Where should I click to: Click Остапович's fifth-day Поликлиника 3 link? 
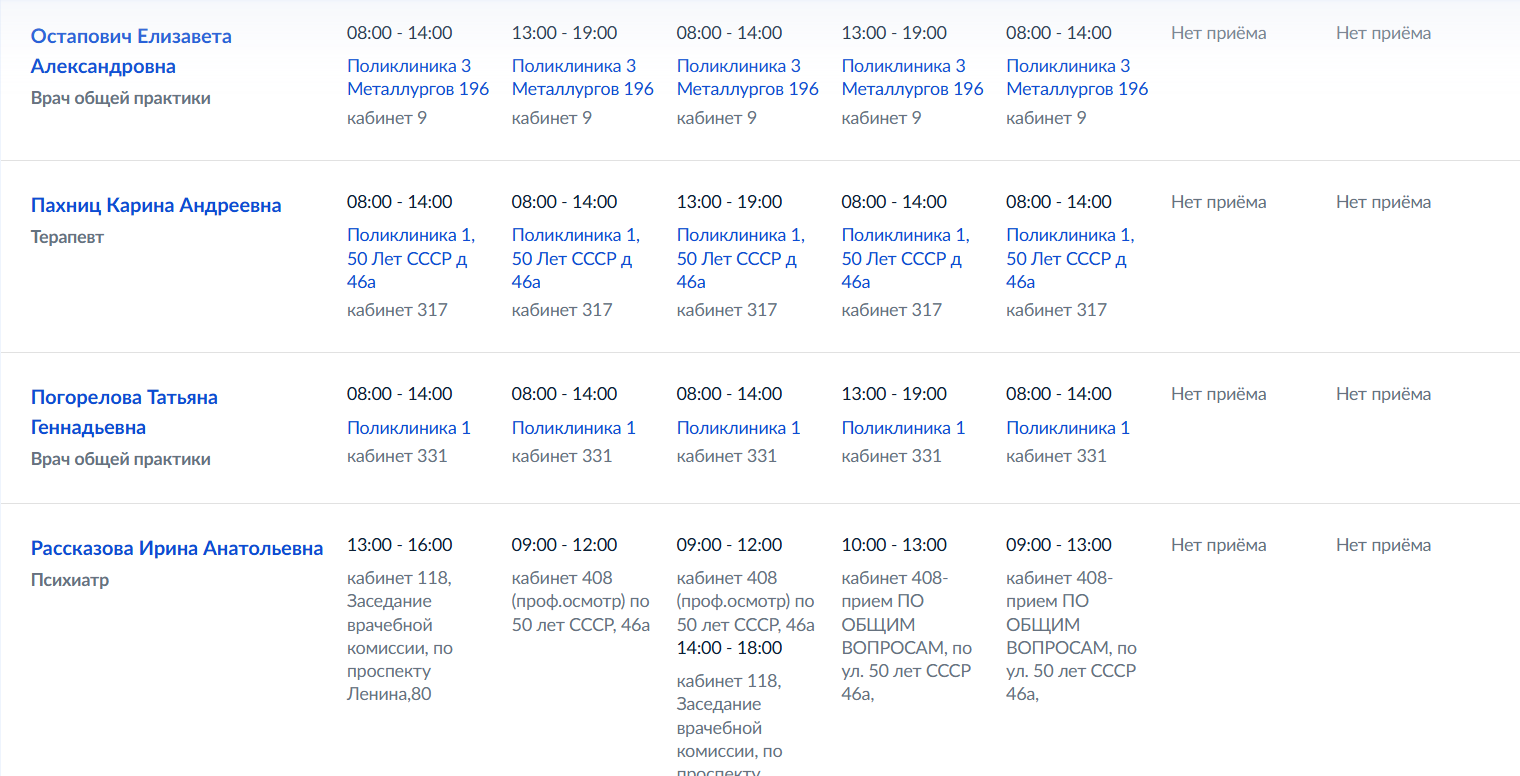coord(1077,77)
